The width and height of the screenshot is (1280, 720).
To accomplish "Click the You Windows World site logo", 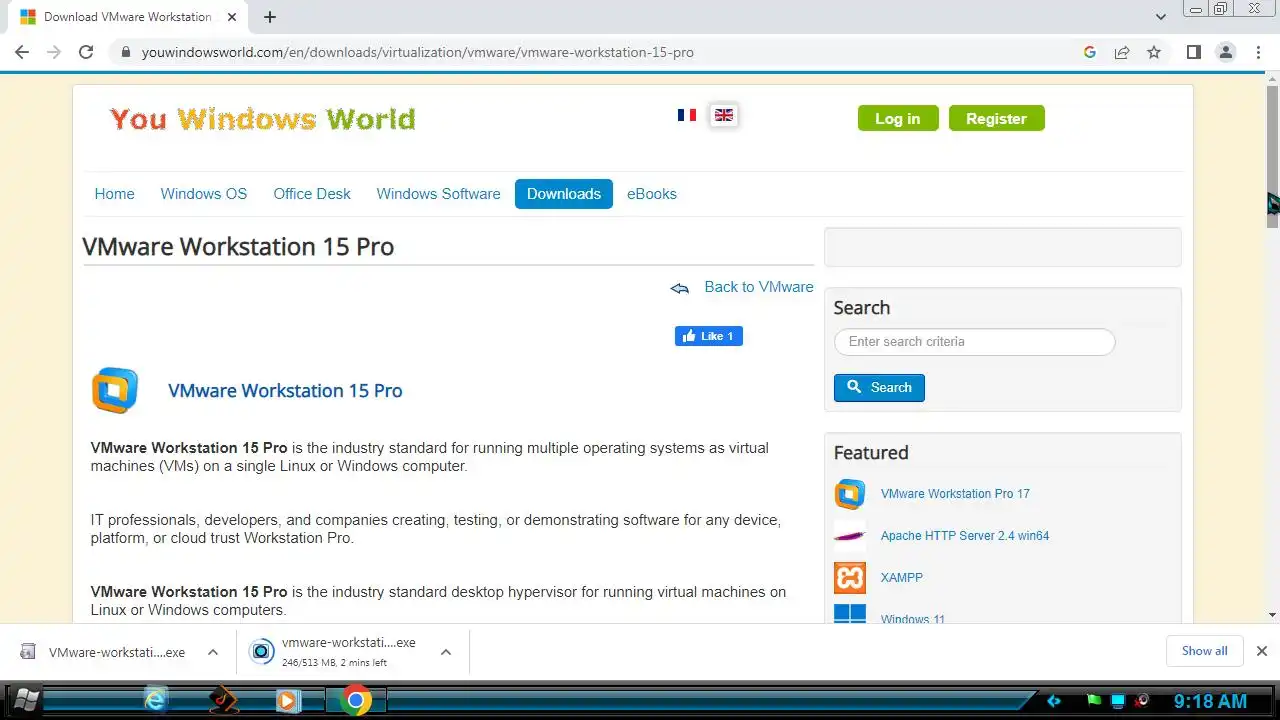I will [x=262, y=119].
